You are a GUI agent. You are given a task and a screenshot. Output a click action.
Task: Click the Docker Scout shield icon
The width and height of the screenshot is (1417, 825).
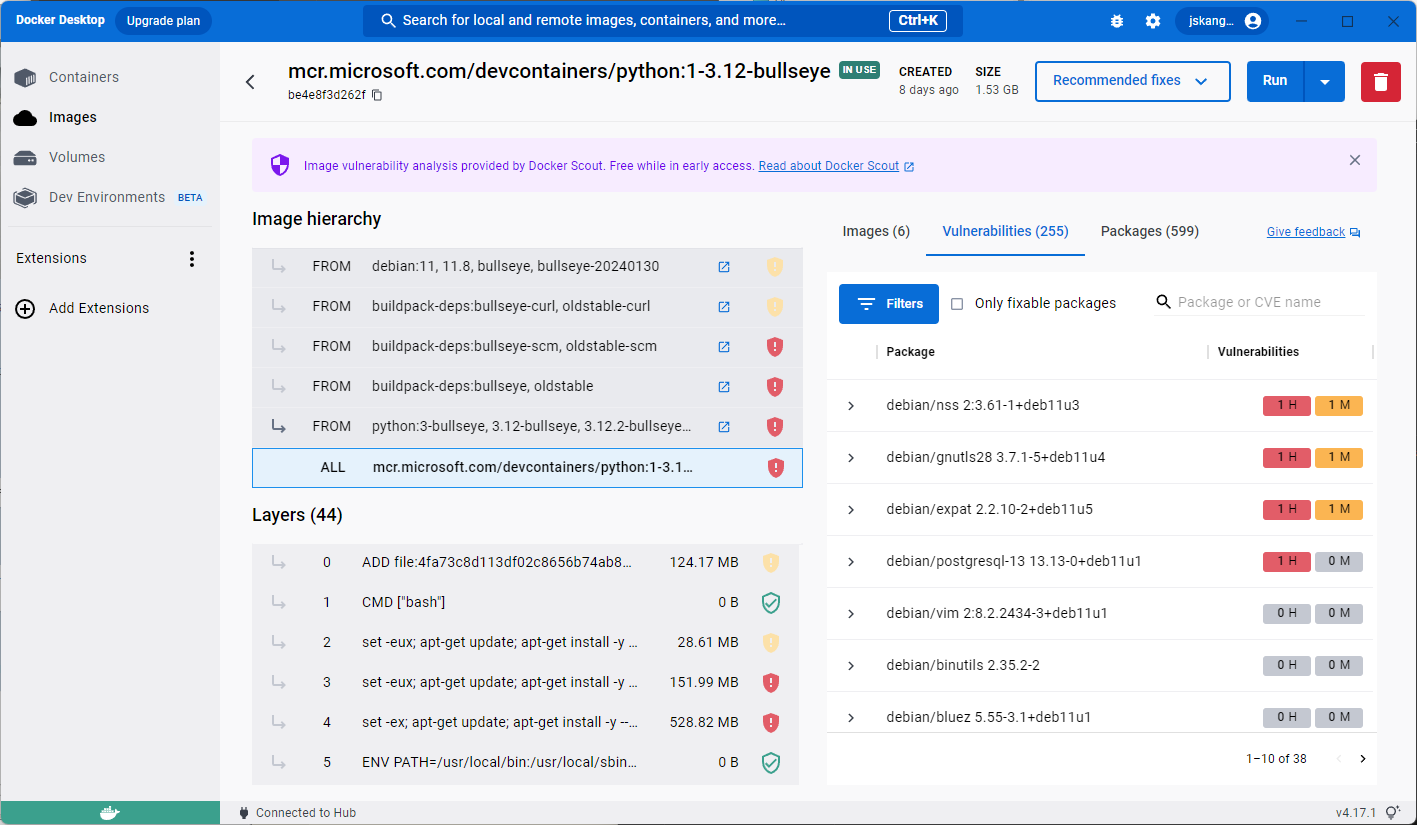[x=280, y=165]
